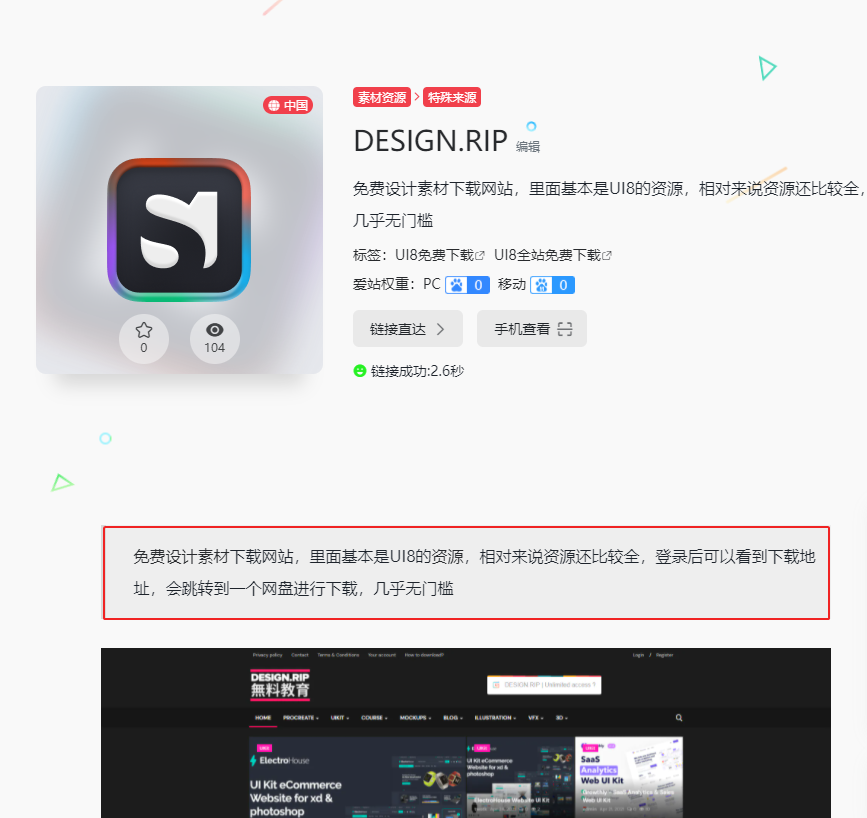
Task: Click the chevron arrow in 链接直达
Action: [x=441, y=329]
